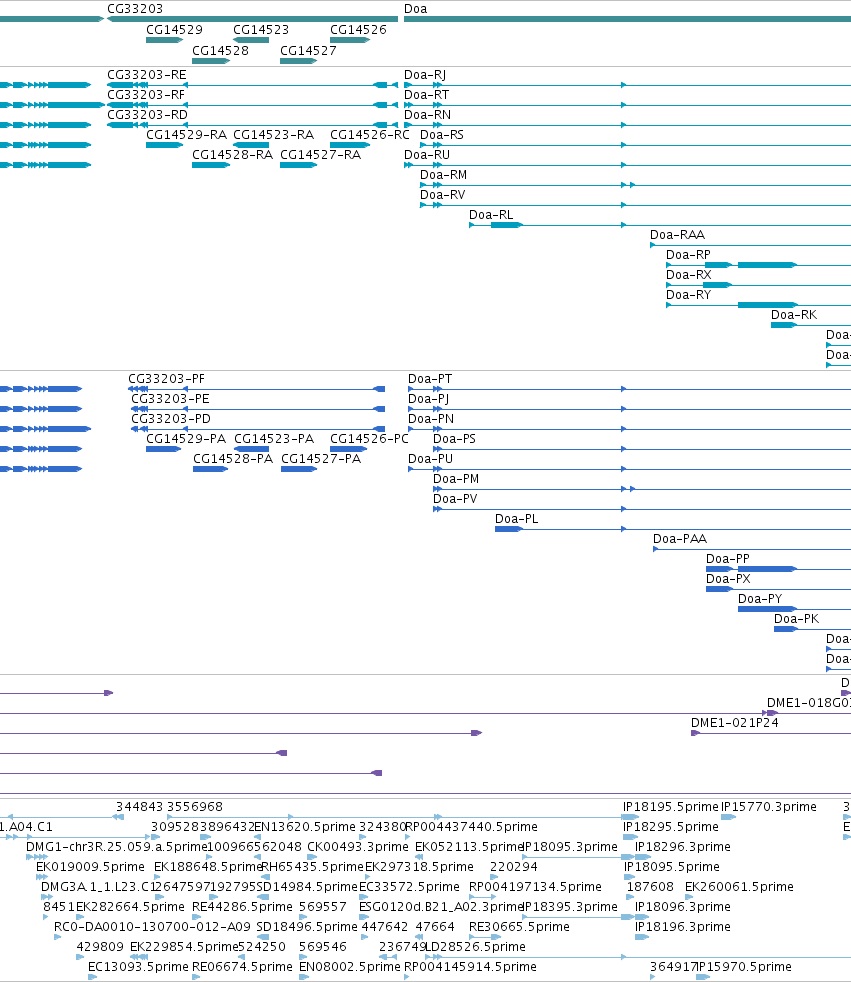This screenshot has width=851, height=982.
Task: Select the CG33203-PE protein label
Action: click(170, 399)
